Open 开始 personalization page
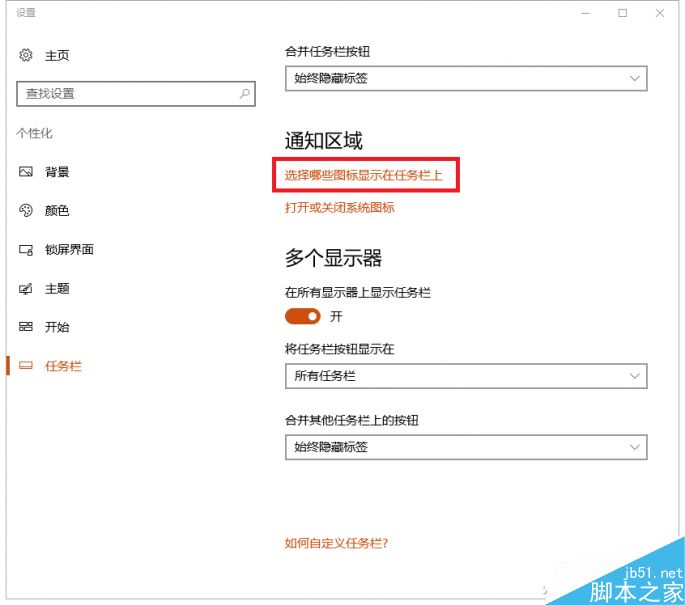Image resolution: width=685 pixels, height=605 pixels. (x=57, y=327)
